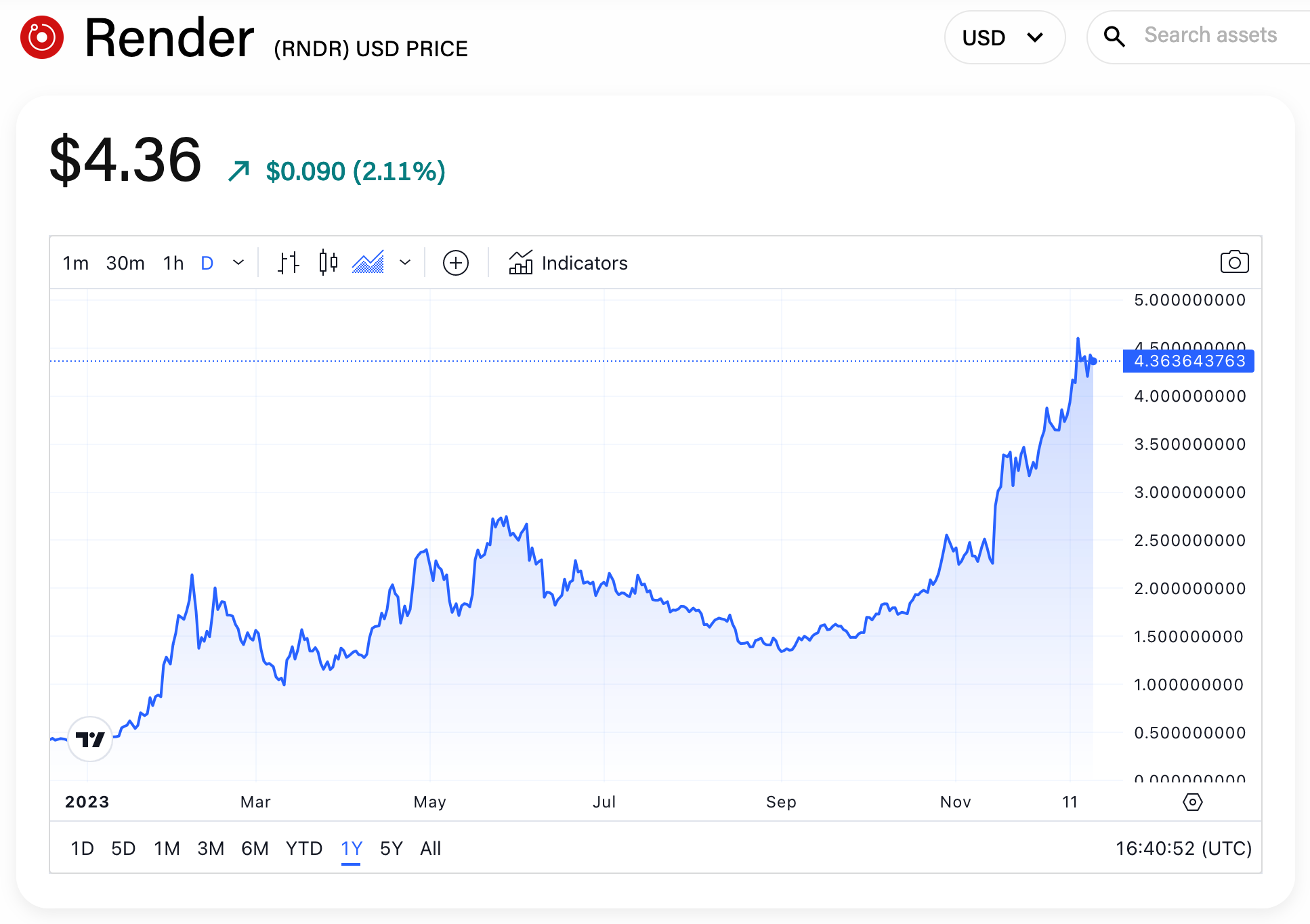Select the YTD date range tab
This screenshot has height=924, width=1310.
point(304,848)
